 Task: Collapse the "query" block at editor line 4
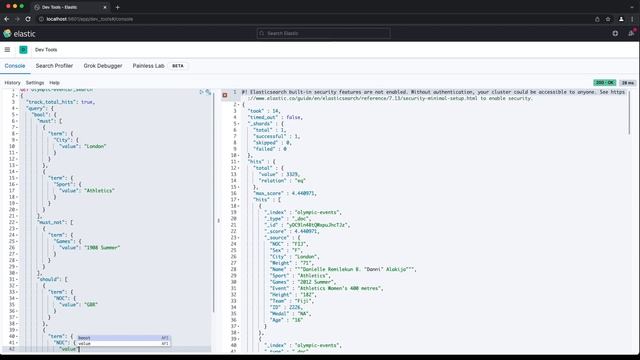tap(17, 109)
